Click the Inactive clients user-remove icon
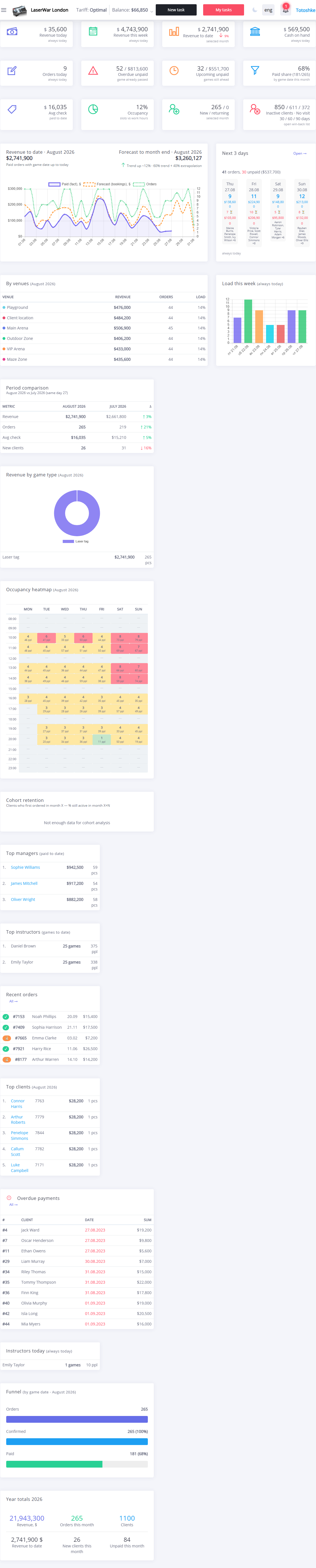This screenshot has height=1568, width=316. [255, 109]
